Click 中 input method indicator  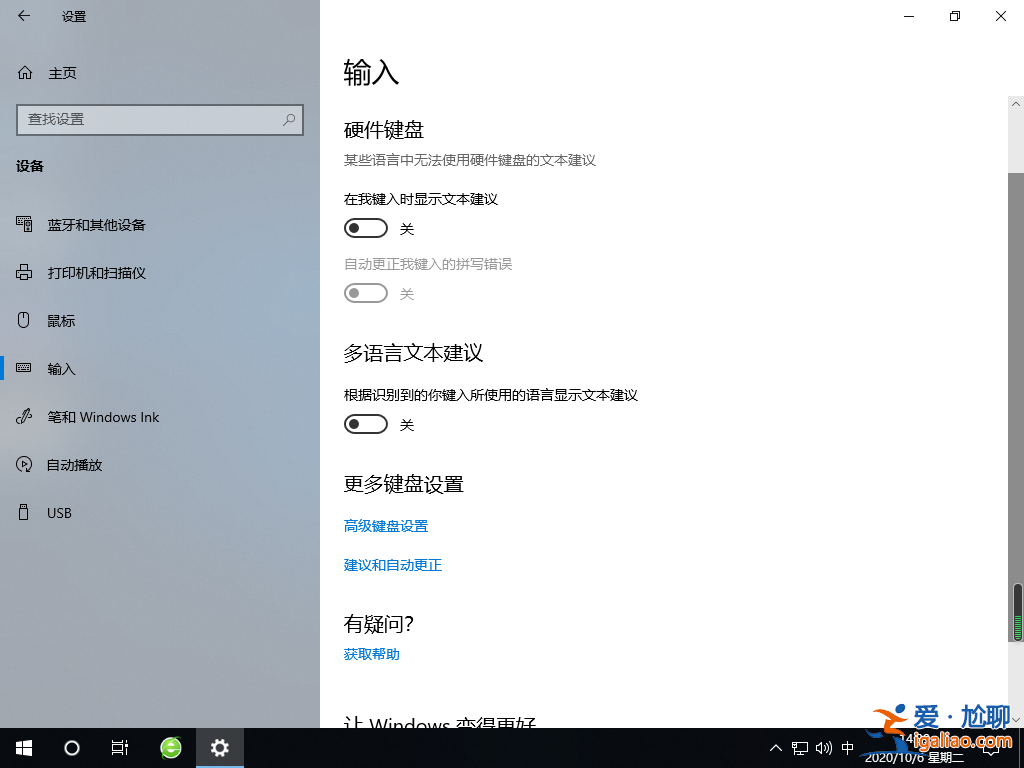(x=847, y=747)
